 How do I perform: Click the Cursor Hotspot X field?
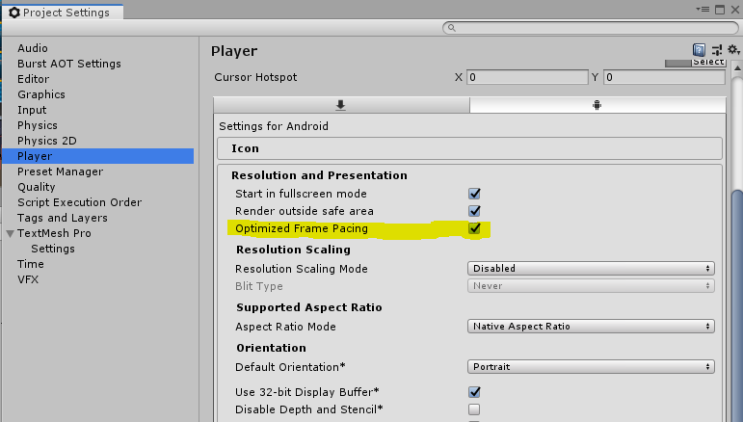[x=527, y=77]
